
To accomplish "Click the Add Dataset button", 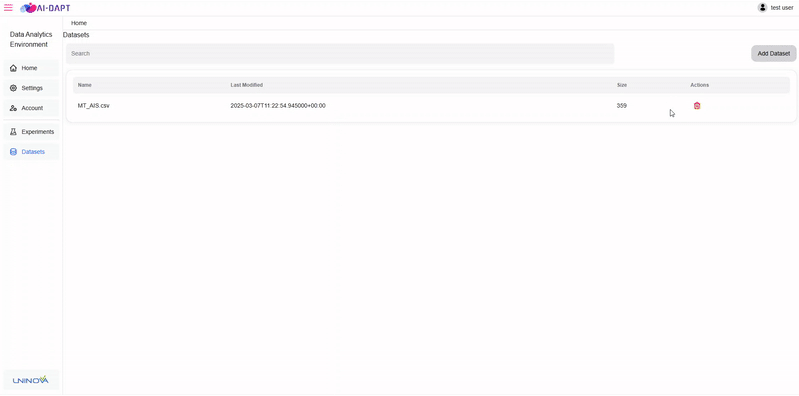I will [774, 54].
